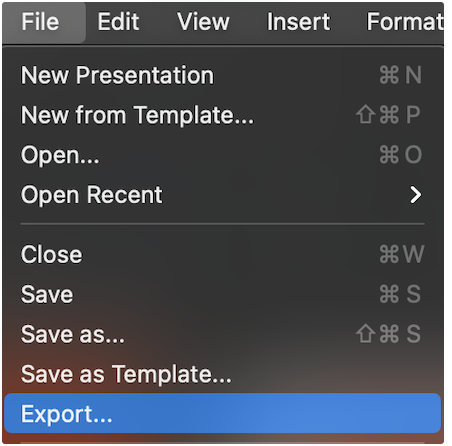Screen dimensions: 452x446
Task: Click the ⇧⌘P shortcut symbol beside New from Template
Action: coord(388,115)
